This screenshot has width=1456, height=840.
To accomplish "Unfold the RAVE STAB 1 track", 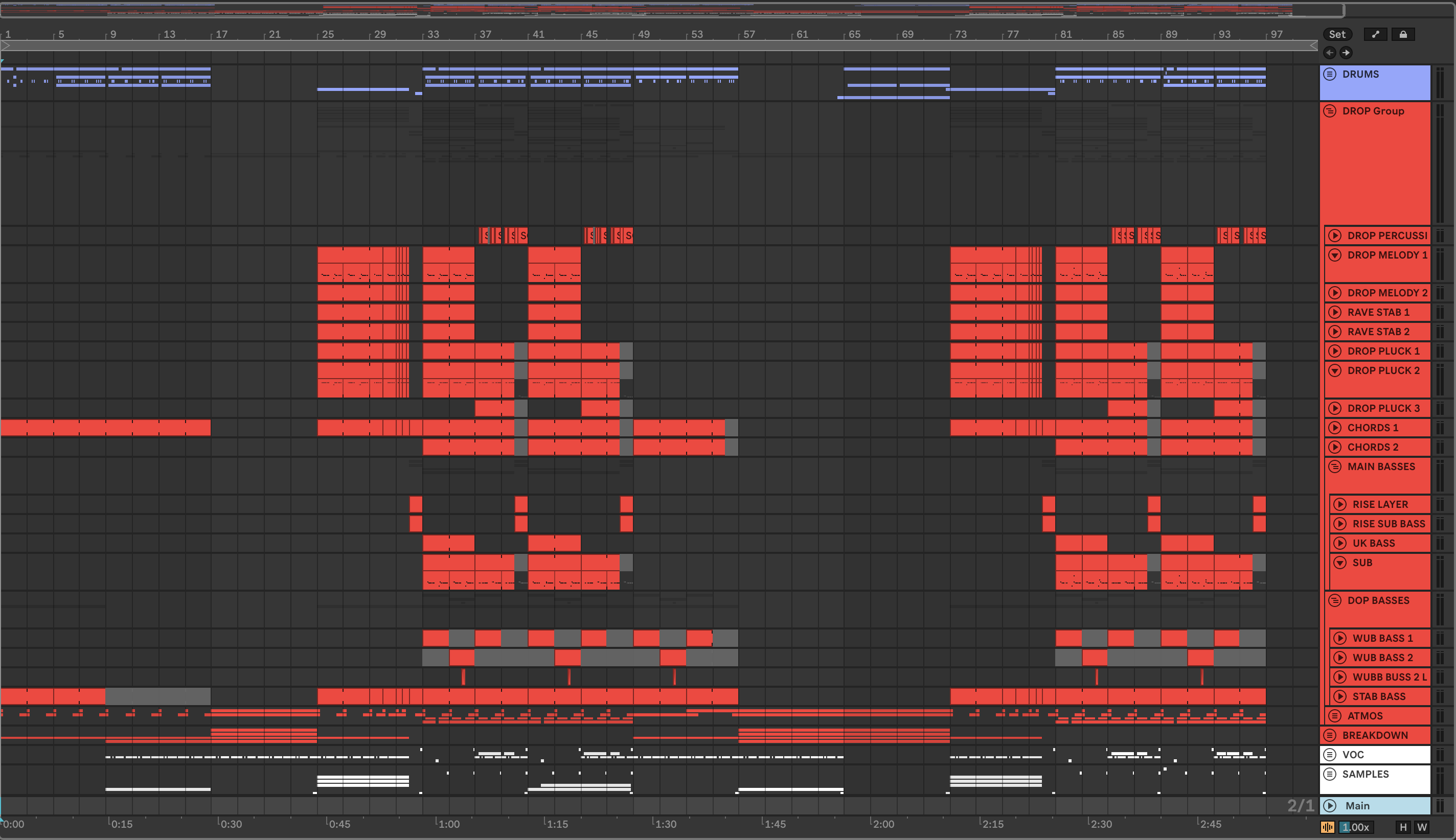I will [x=1335, y=312].
